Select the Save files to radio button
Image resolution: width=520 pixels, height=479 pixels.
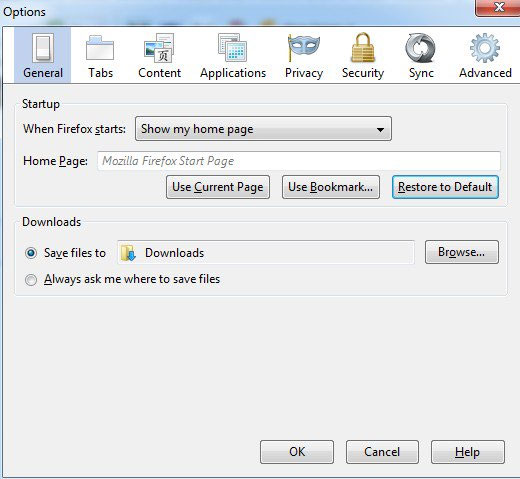coord(31,253)
